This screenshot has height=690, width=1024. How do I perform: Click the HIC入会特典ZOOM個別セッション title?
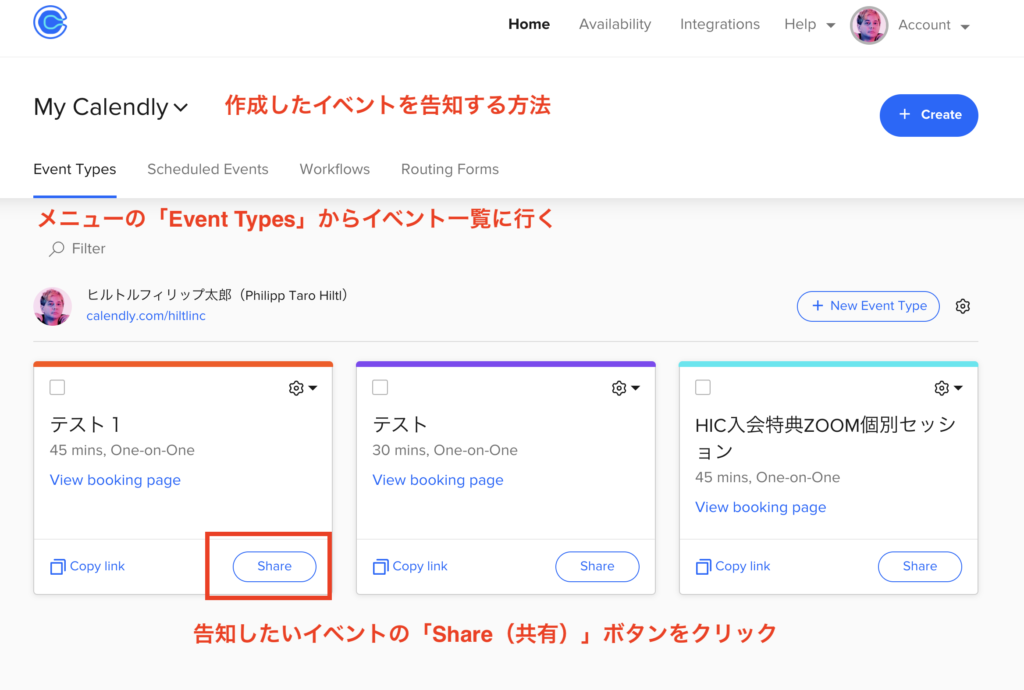[x=825, y=438]
